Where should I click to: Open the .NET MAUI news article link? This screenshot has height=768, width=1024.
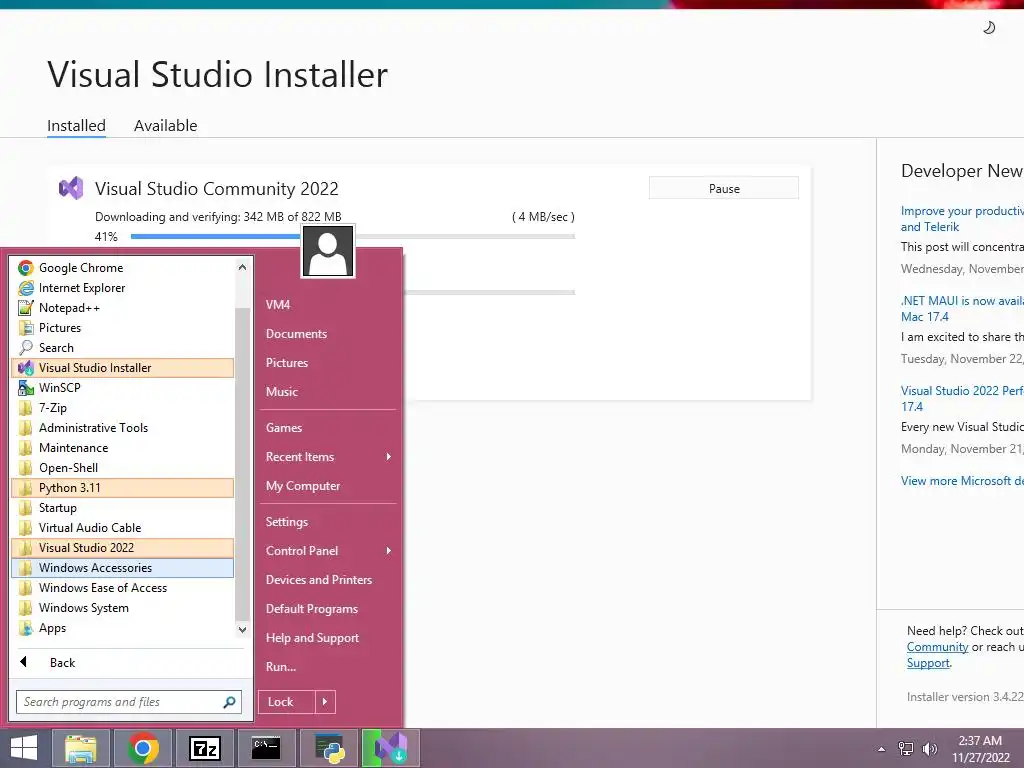(963, 309)
